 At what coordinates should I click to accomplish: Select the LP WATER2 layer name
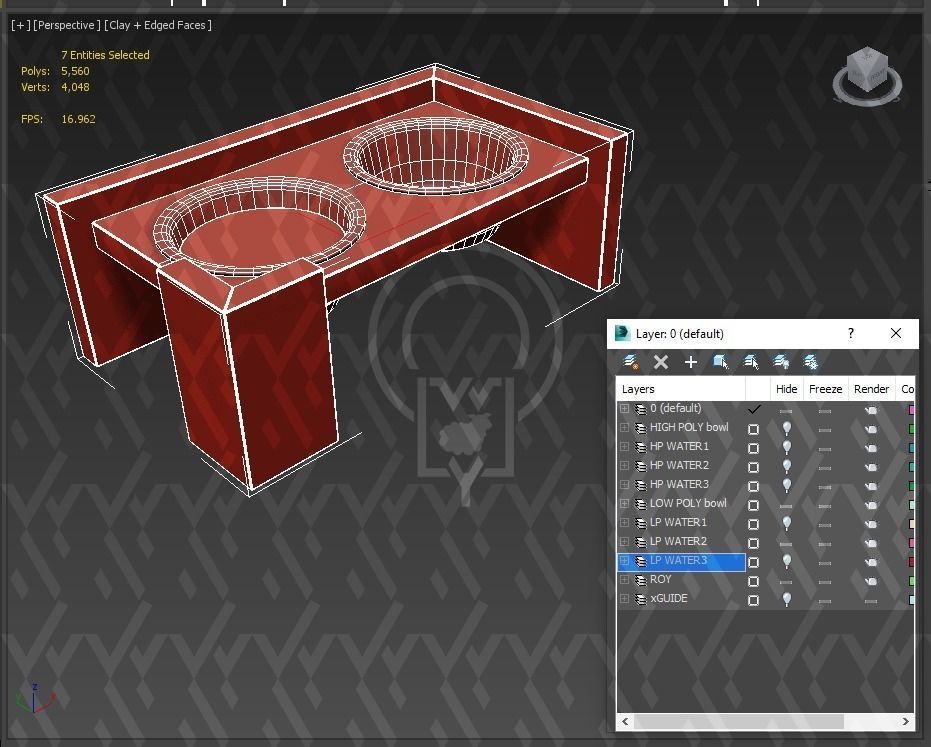[678, 542]
